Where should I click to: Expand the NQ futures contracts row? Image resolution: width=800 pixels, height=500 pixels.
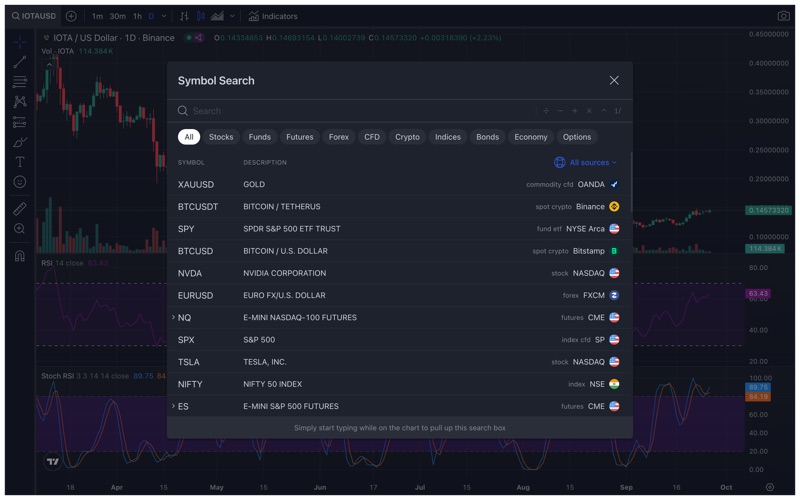tap(173, 318)
